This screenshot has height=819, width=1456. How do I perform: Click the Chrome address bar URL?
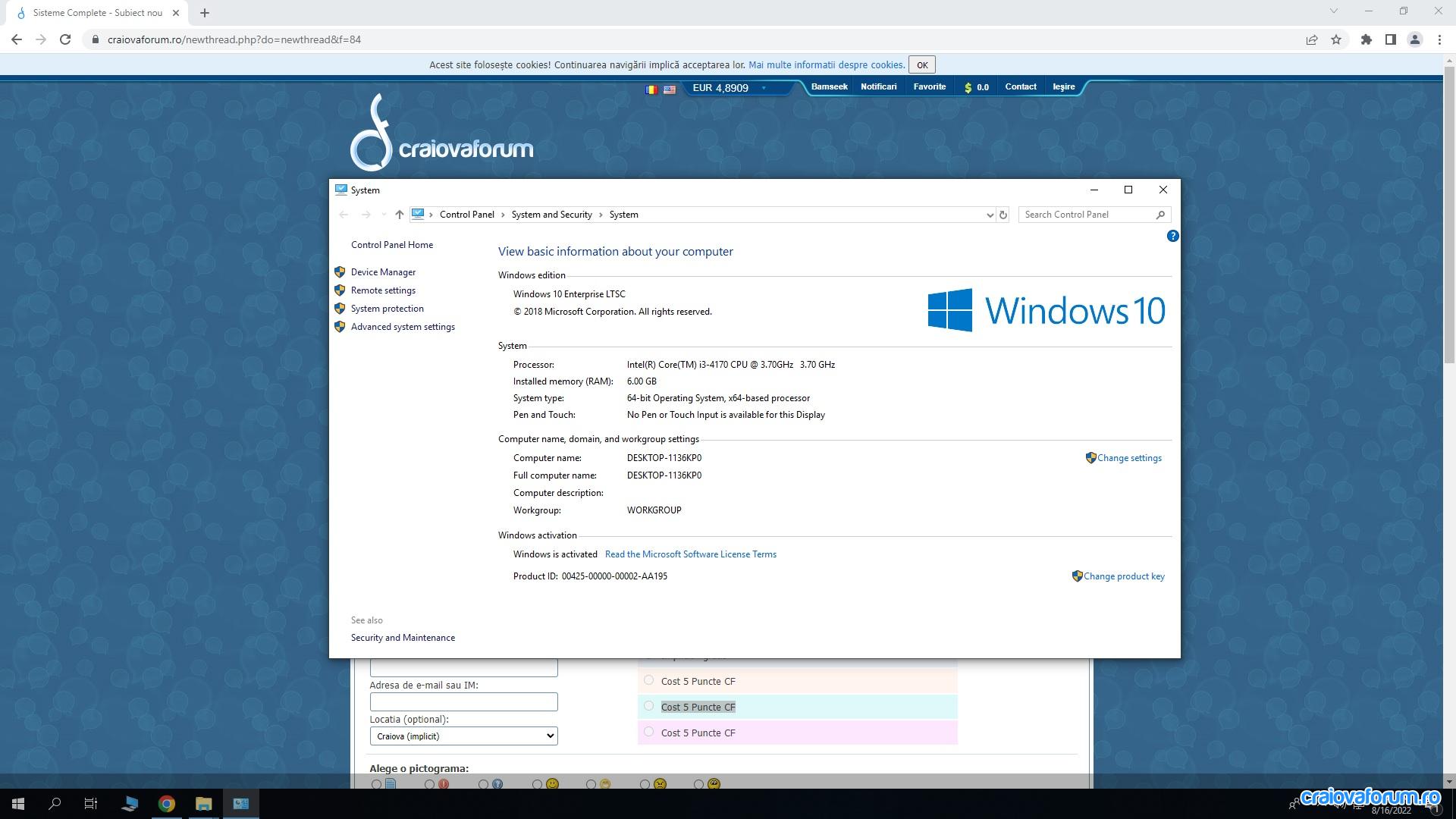pyautogui.click(x=234, y=39)
